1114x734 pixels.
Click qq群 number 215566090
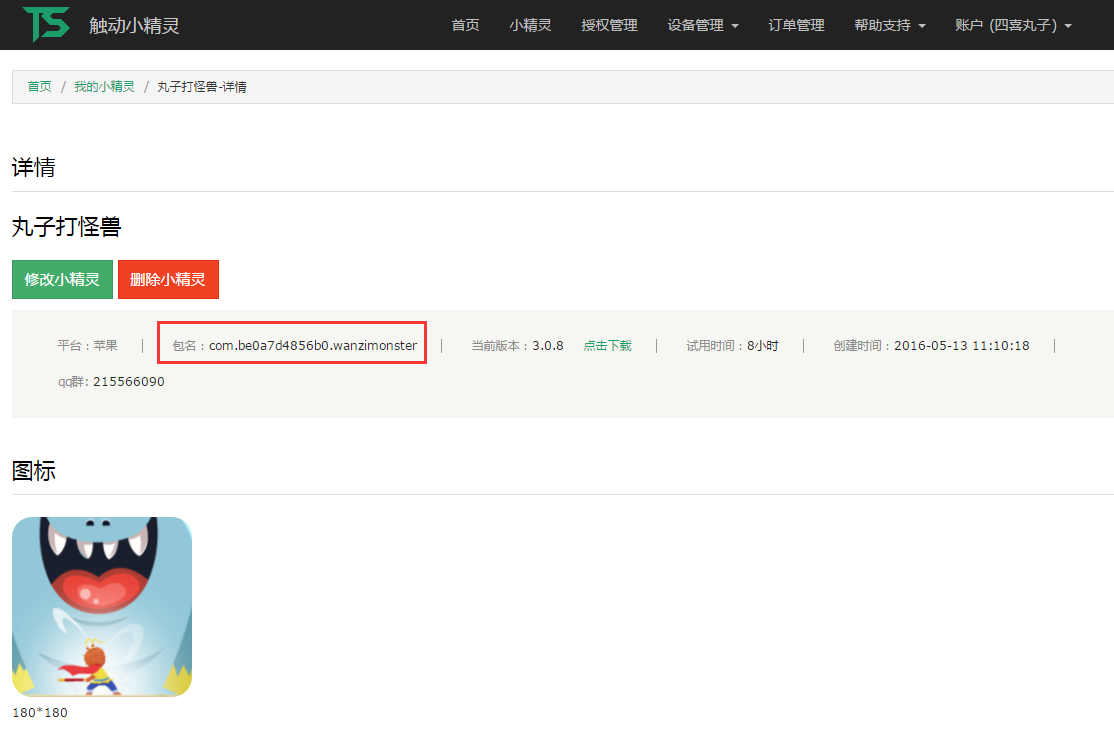[129, 382]
